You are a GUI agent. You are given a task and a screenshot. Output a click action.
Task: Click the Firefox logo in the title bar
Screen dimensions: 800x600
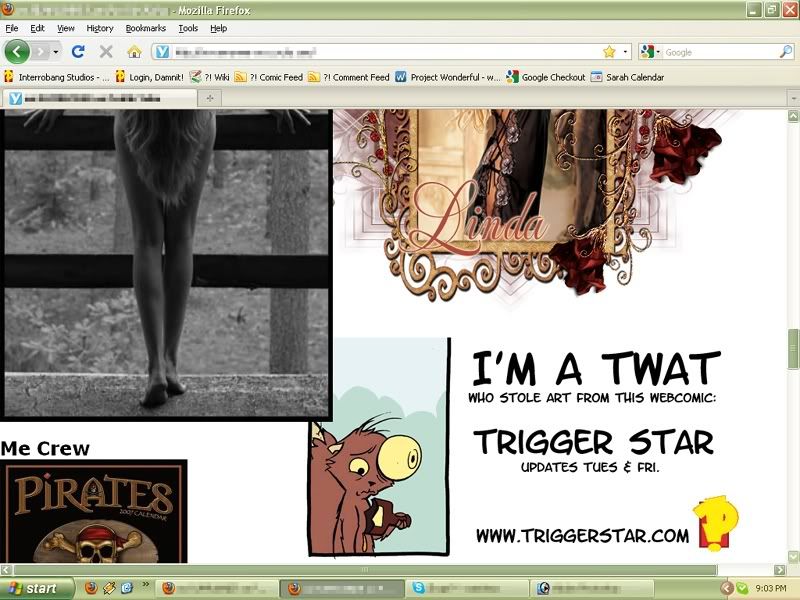point(7,9)
